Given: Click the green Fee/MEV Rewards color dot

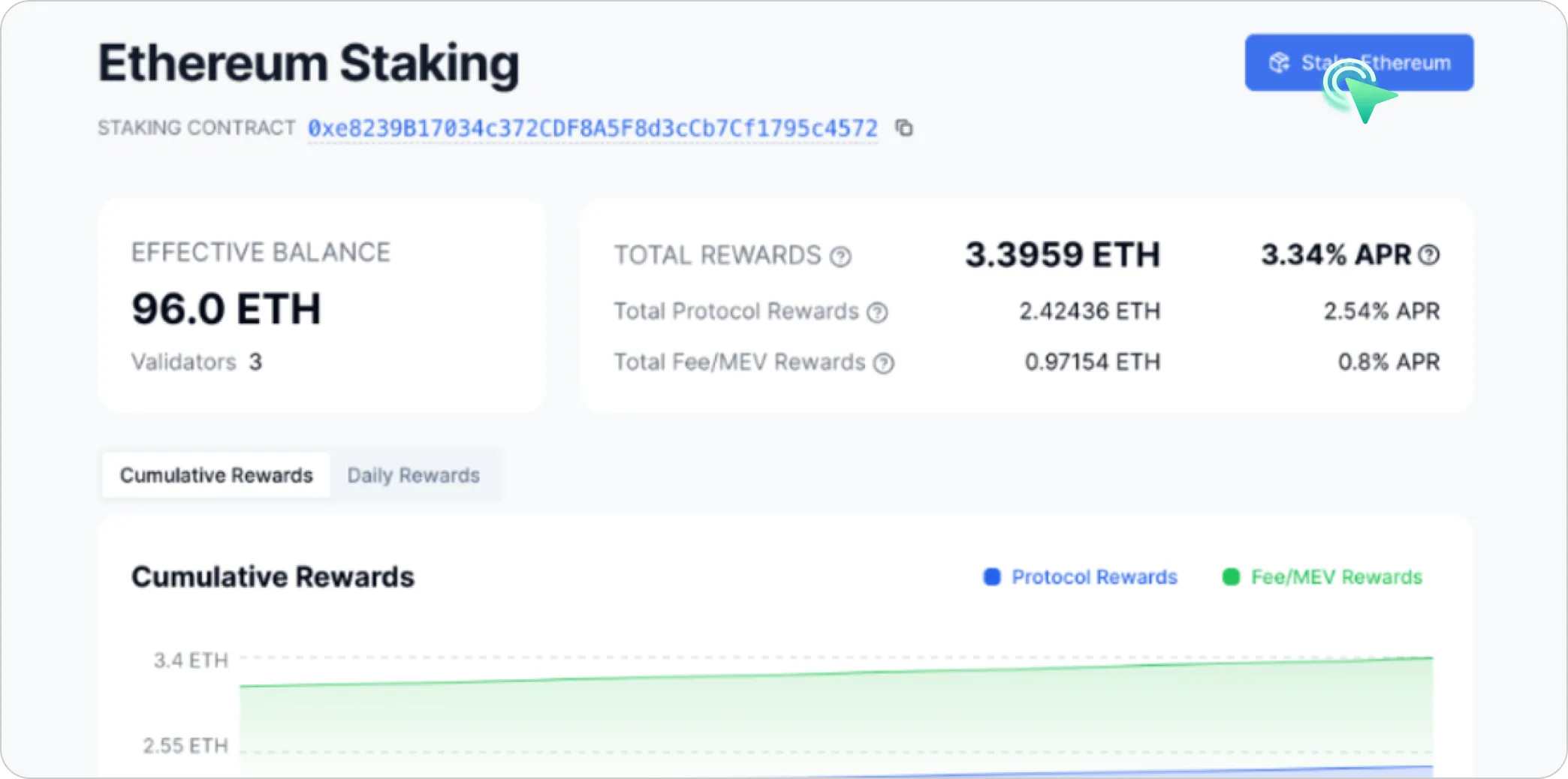Looking at the screenshot, I should tap(1231, 577).
